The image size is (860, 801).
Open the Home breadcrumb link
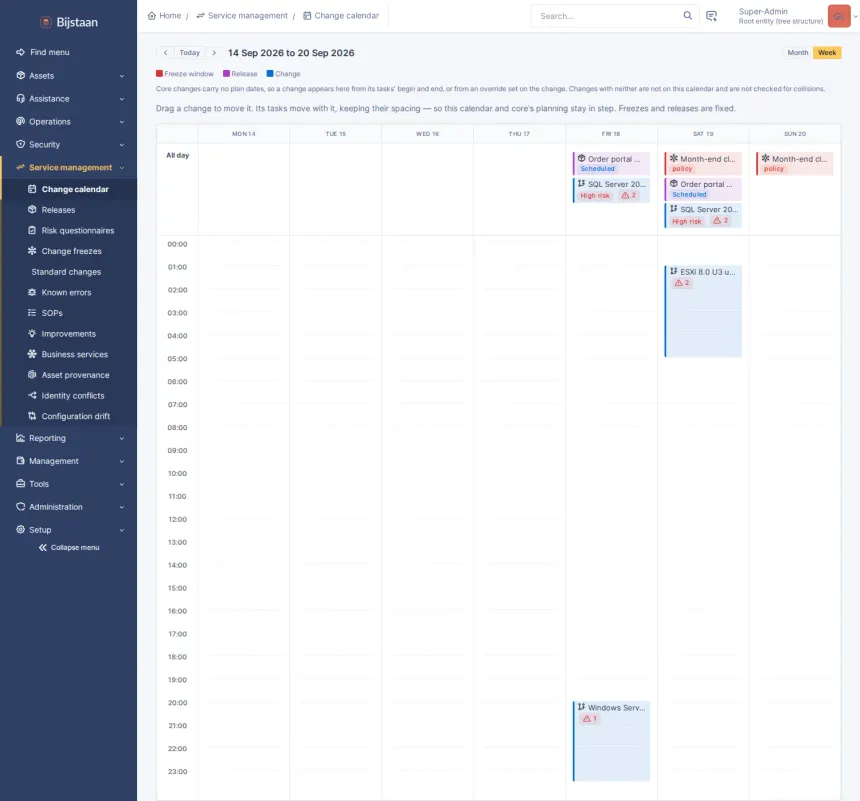[x=165, y=16]
